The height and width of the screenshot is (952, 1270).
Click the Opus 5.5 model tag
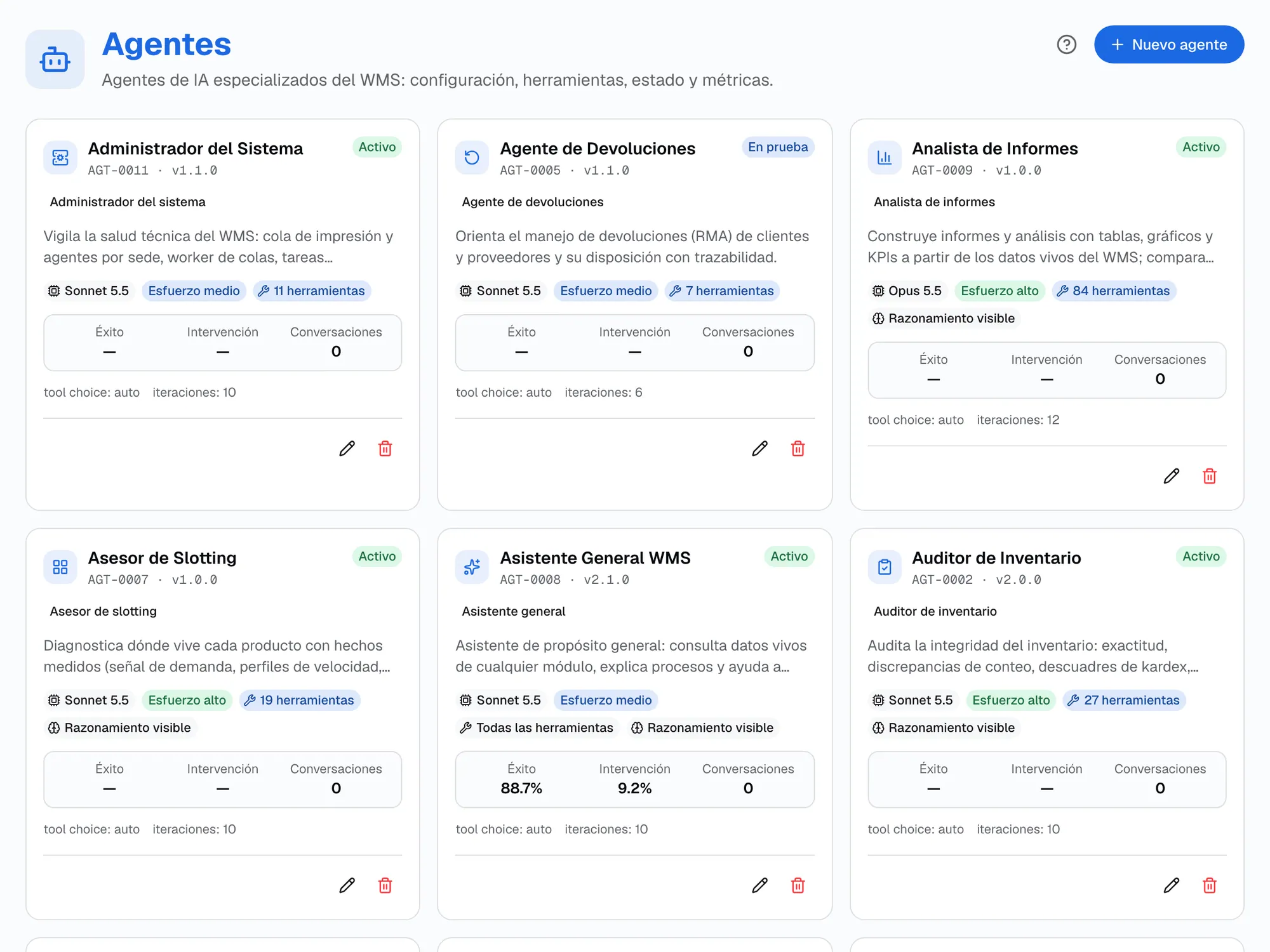[x=907, y=291]
